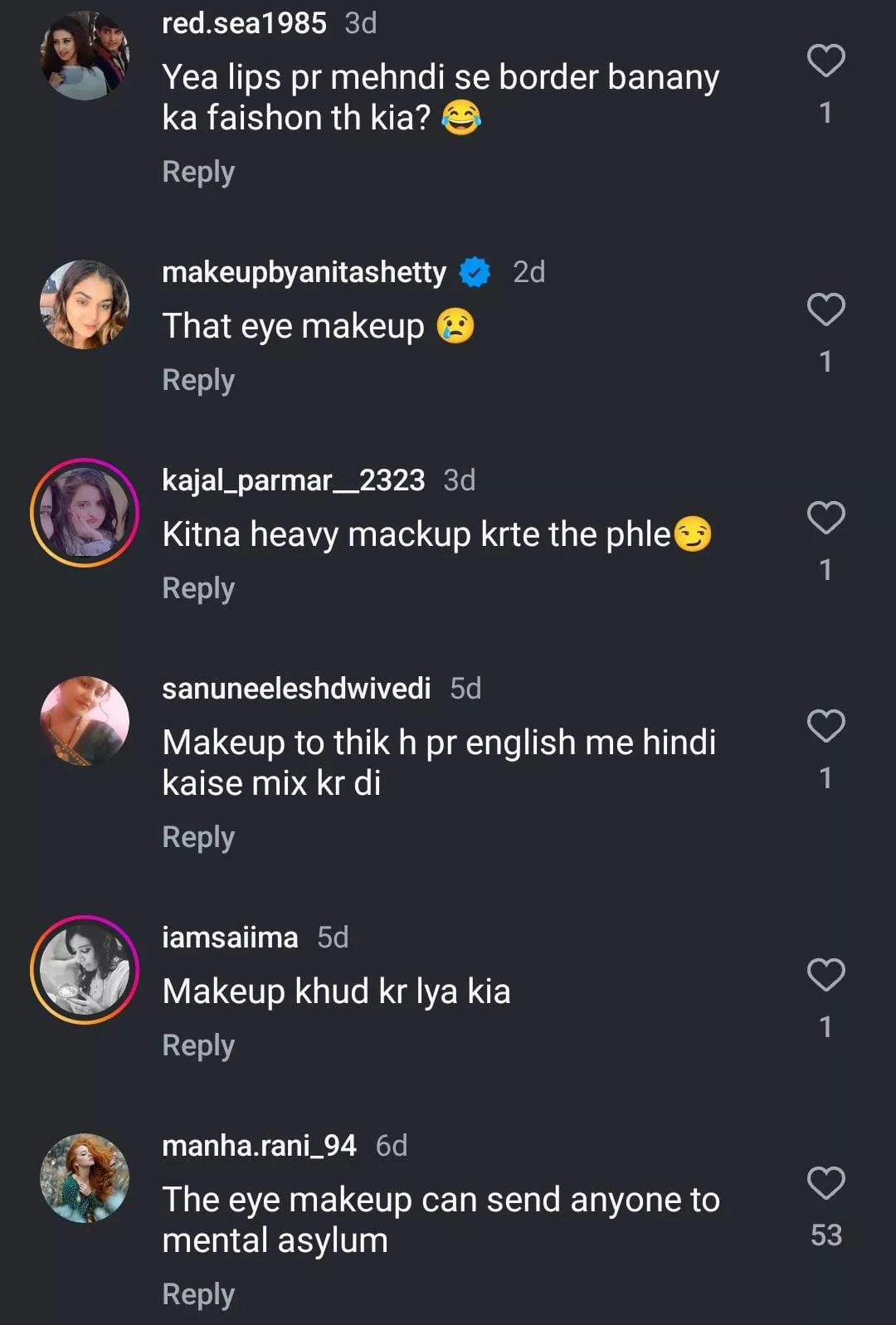
Task: Like makeupbyanitashetty's "That eye makeup" comment
Action: (825, 309)
